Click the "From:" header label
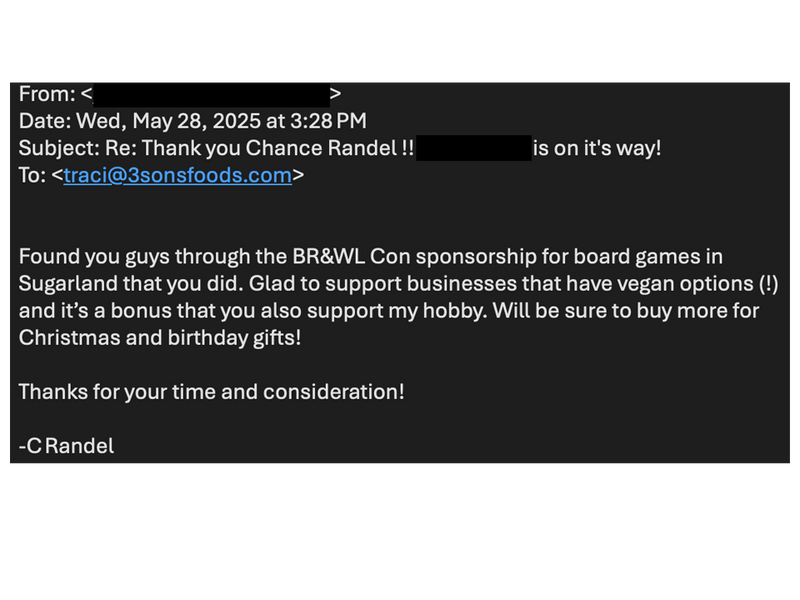The width and height of the screenshot is (800, 600). [x=47, y=95]
